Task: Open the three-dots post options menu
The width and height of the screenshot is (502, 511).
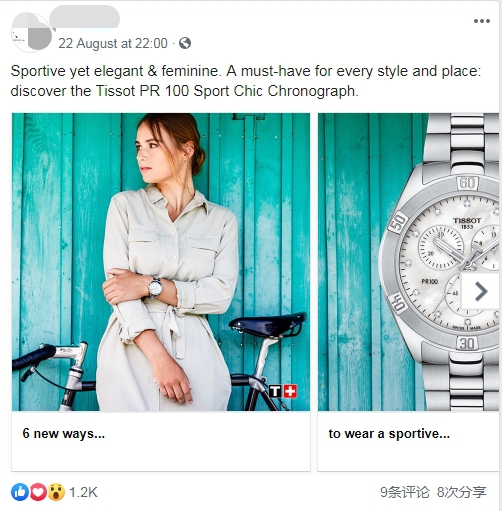Action: tap(482, 21)
